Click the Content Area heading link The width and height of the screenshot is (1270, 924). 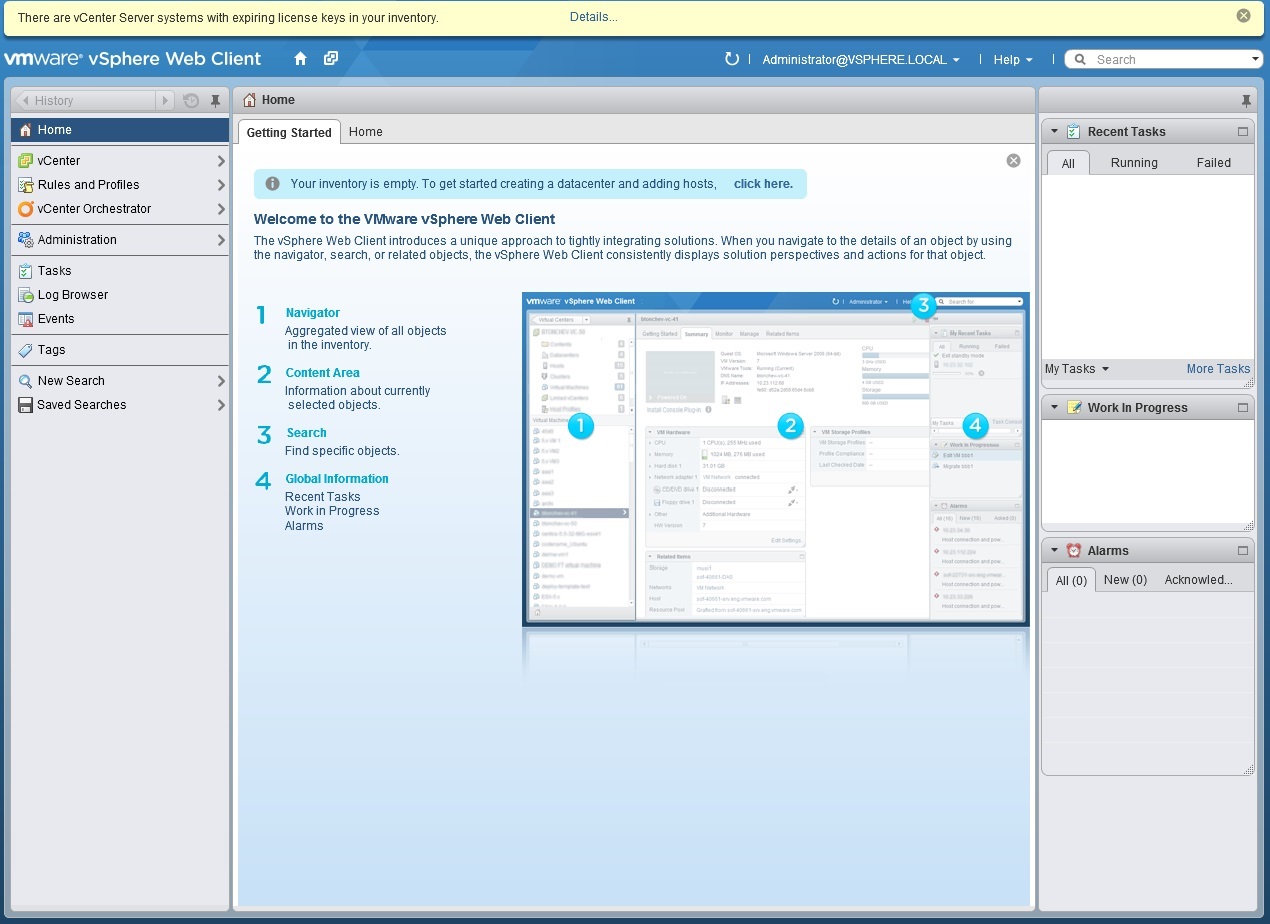[322, 373]
